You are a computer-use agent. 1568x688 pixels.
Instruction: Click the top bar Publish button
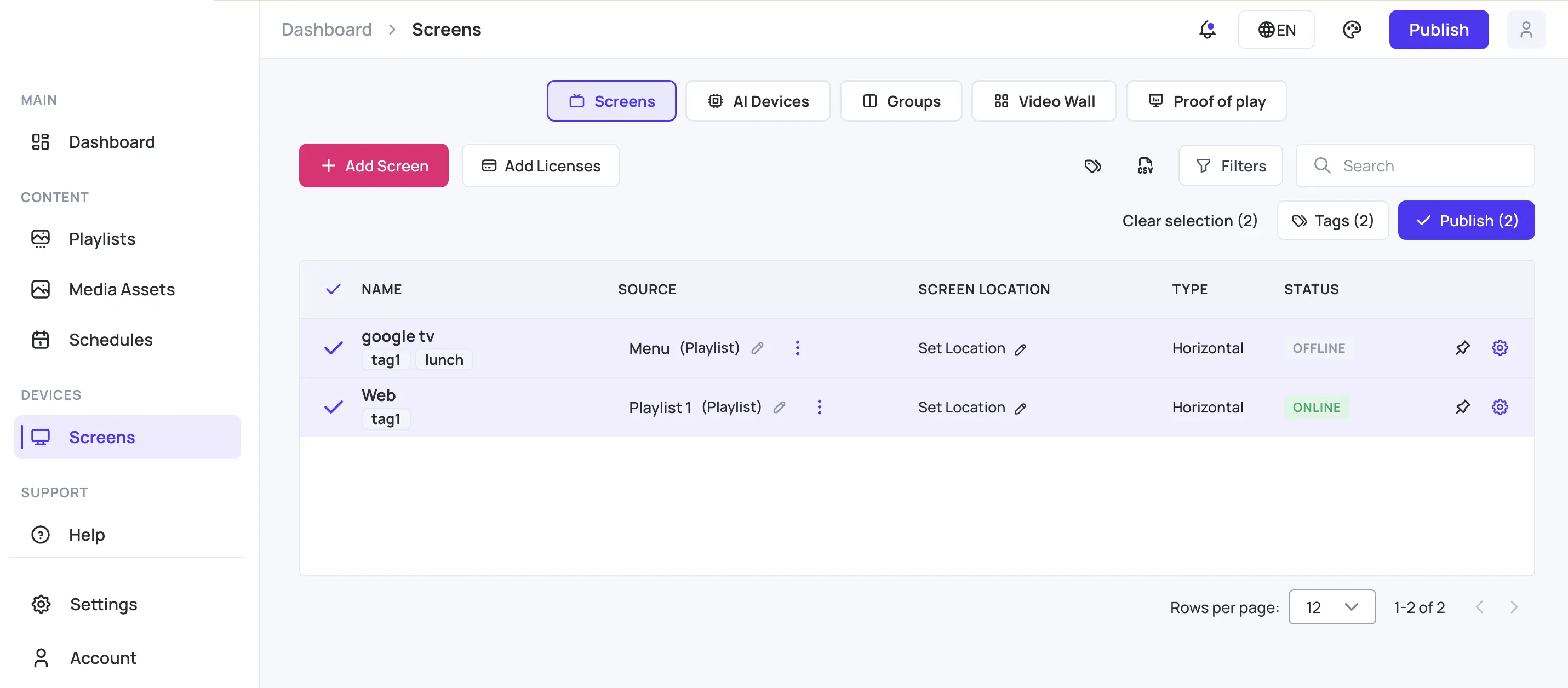click(x=1439, y=30)
